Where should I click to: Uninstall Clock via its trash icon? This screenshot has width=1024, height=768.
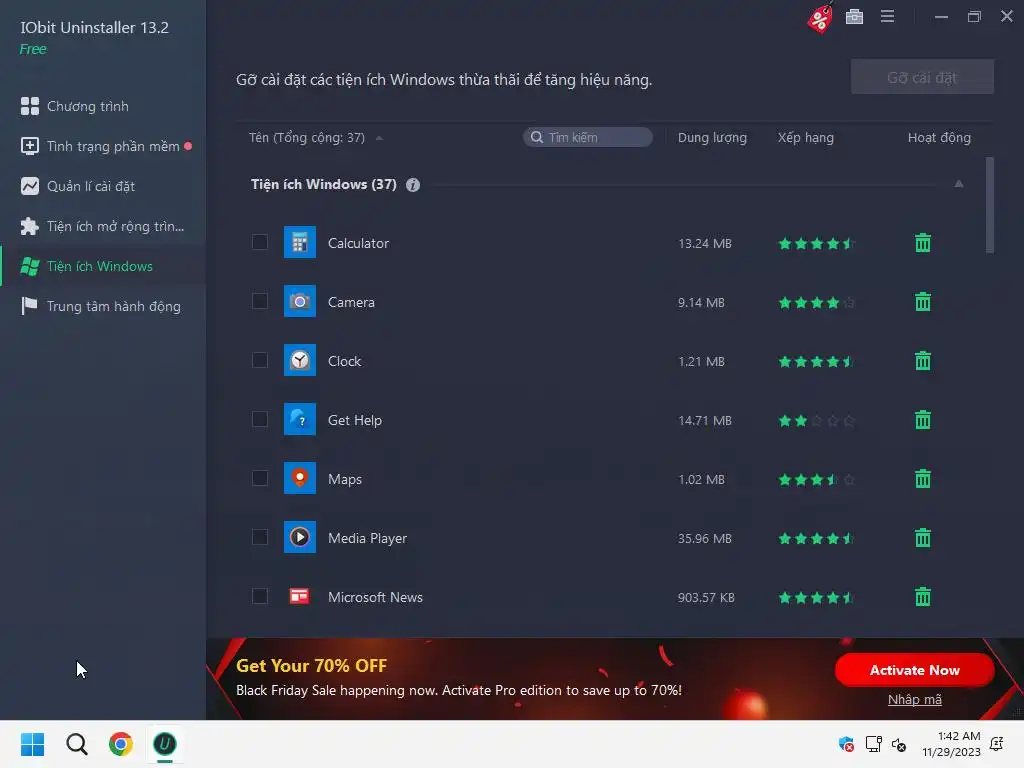[922, 360]
